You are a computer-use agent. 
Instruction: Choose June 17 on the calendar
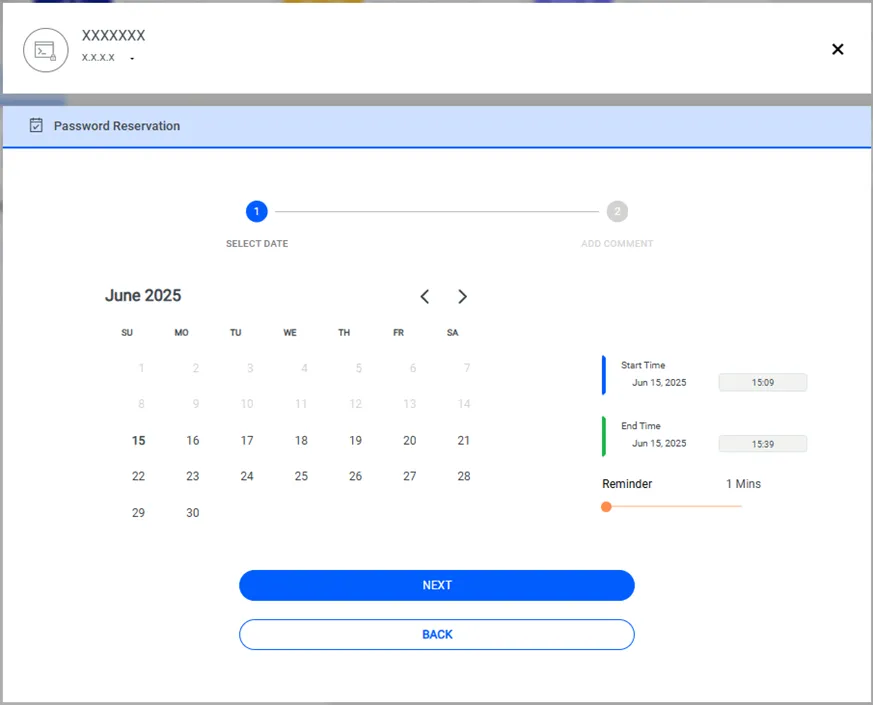tap(247, 440)
